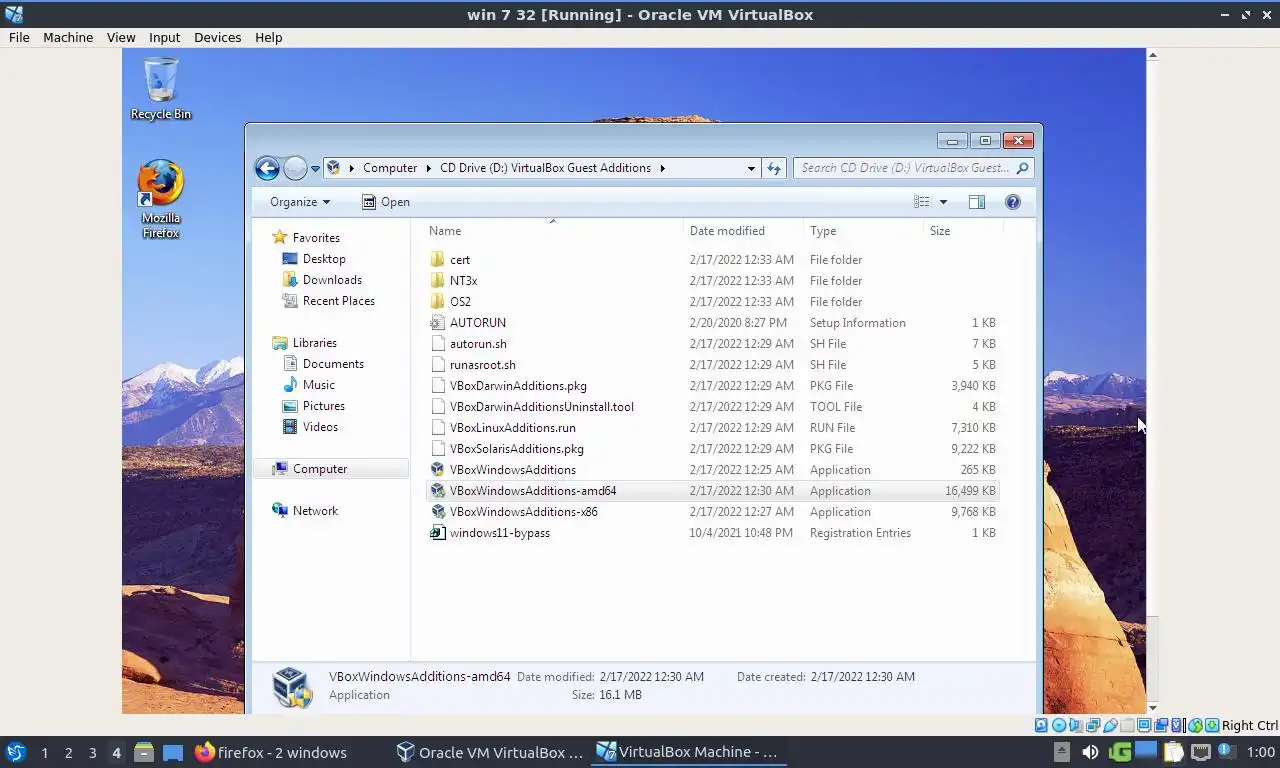Viewport: 1280px width, 768px height.
Task: Open the address bar history dropdown
Action: point(751,168)
